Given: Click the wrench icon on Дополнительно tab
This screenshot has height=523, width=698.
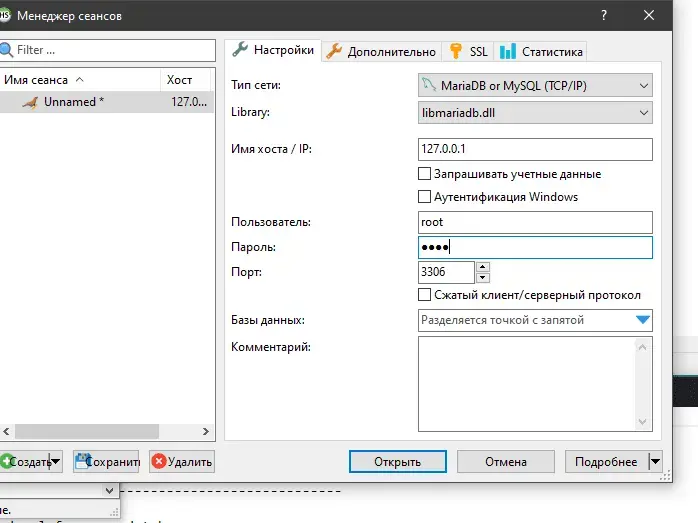Looking at the screenshot, I should 334,51.
